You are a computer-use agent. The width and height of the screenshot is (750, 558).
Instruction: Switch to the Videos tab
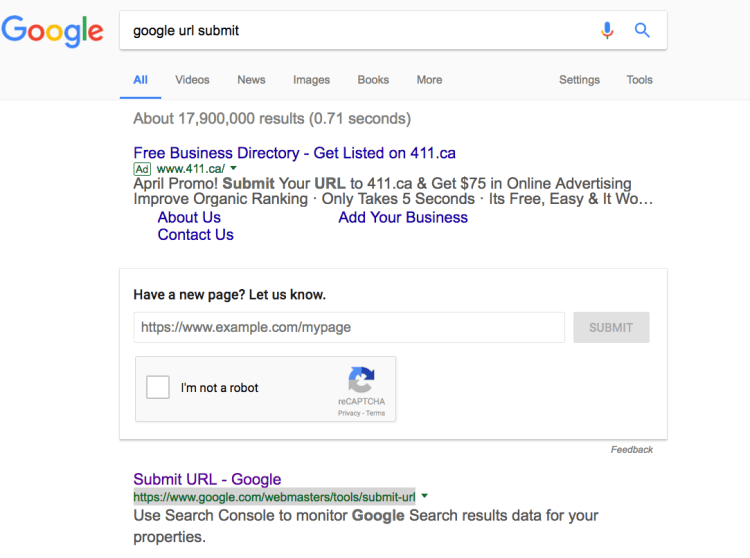[192, 80]
